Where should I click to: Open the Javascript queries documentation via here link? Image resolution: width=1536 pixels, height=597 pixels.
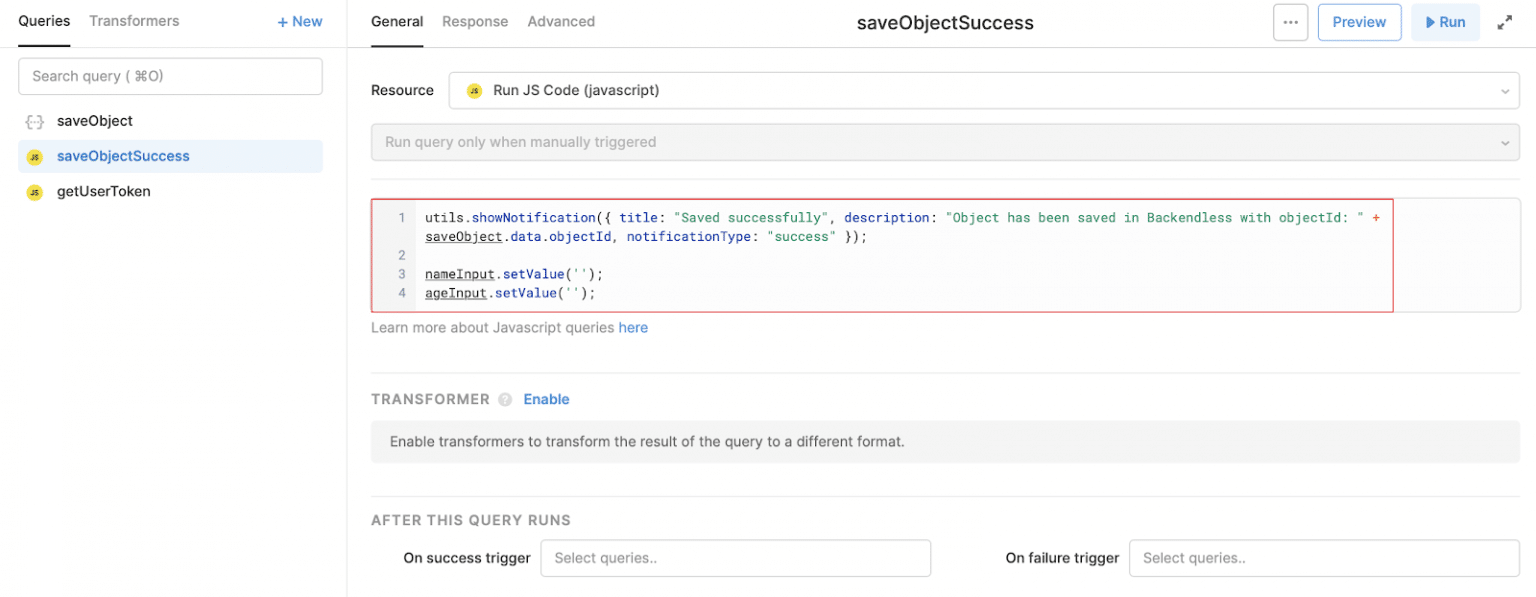click(633, 327)
